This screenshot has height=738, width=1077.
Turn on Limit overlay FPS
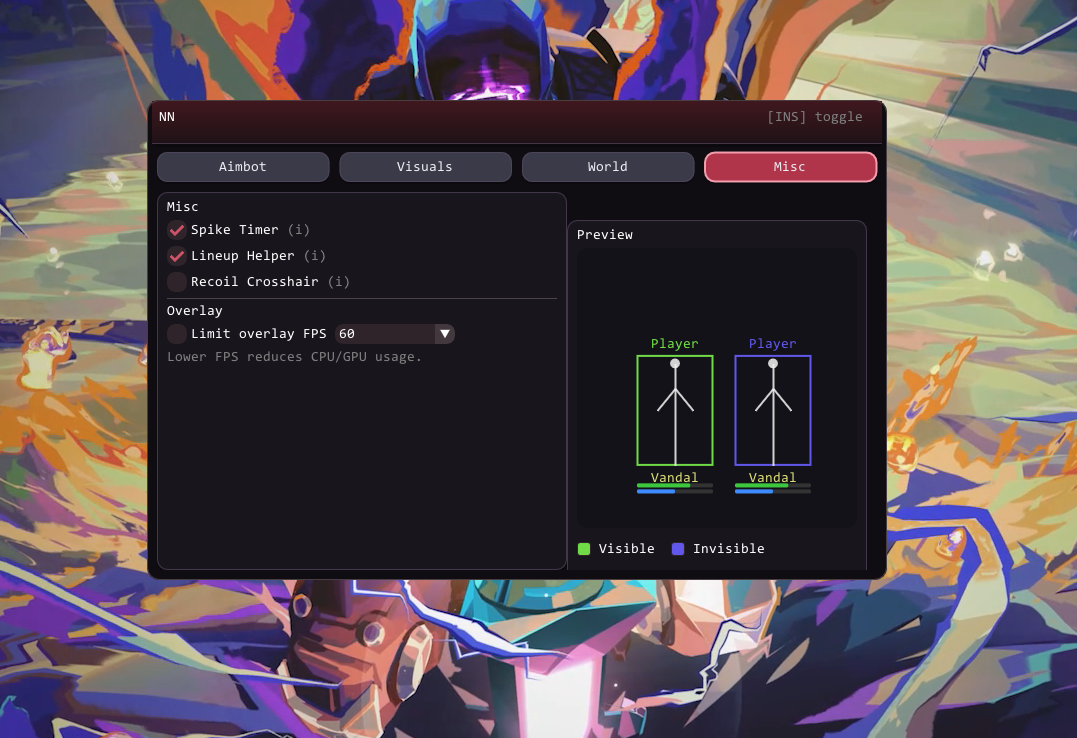pyautogui.click(x=177, y=334)
